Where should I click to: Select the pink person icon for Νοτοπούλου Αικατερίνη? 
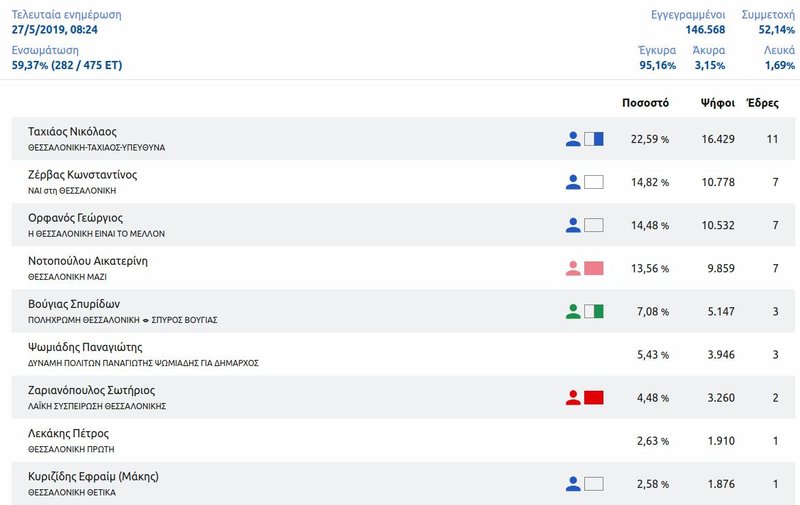(573, 268)
